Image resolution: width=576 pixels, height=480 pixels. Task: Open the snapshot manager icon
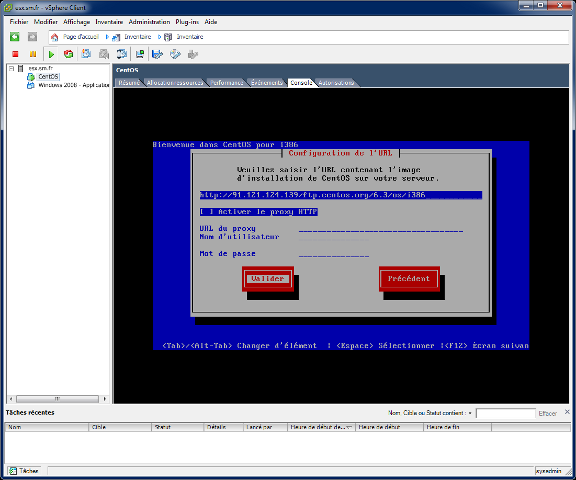[x=122, y=54]
